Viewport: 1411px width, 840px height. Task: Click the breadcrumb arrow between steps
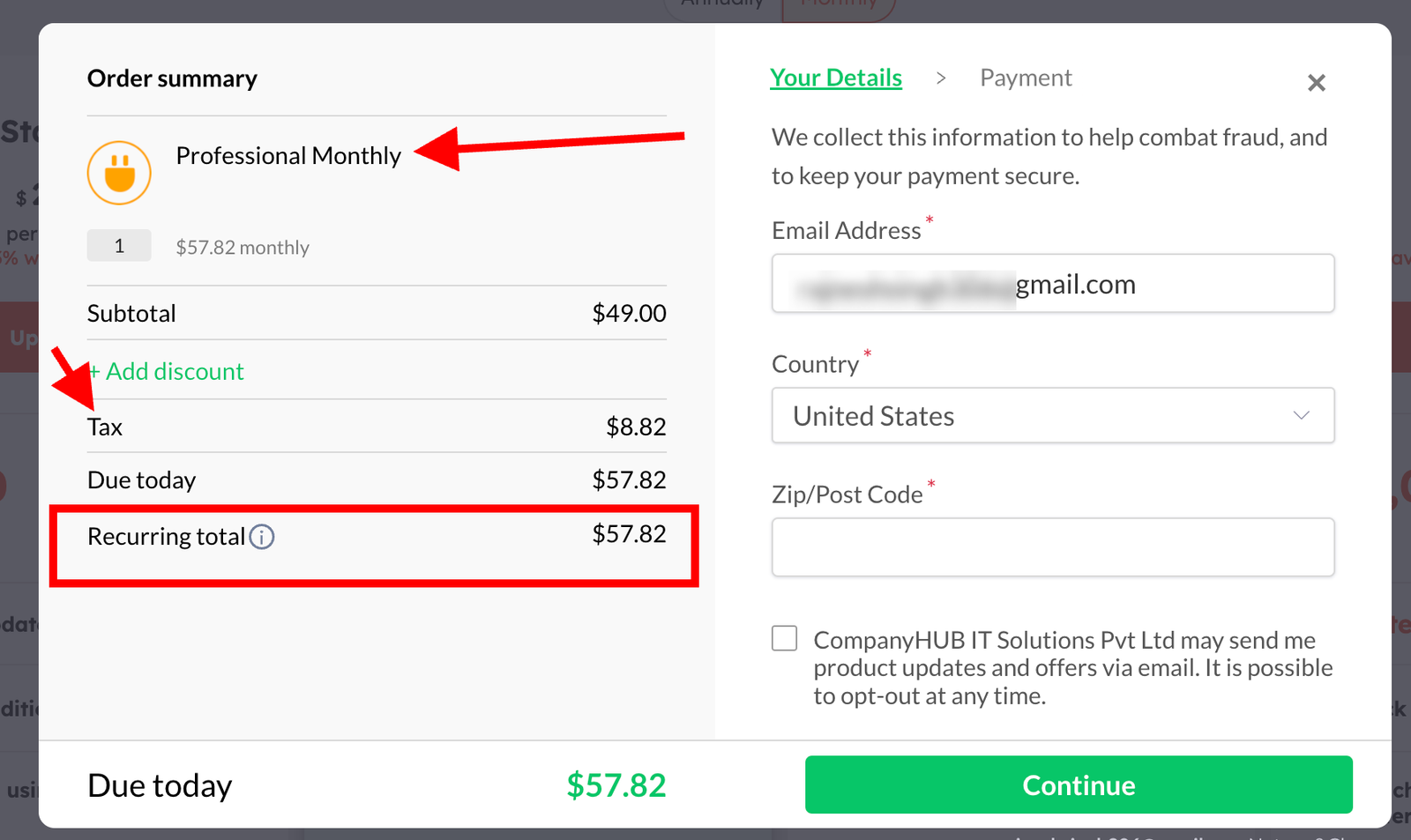coord(941,78)
